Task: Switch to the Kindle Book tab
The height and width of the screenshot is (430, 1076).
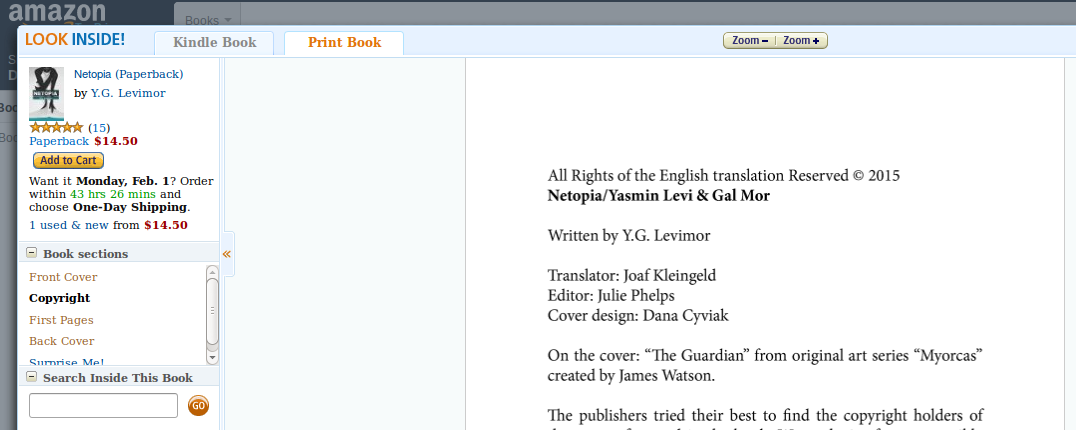Action: 214,43
